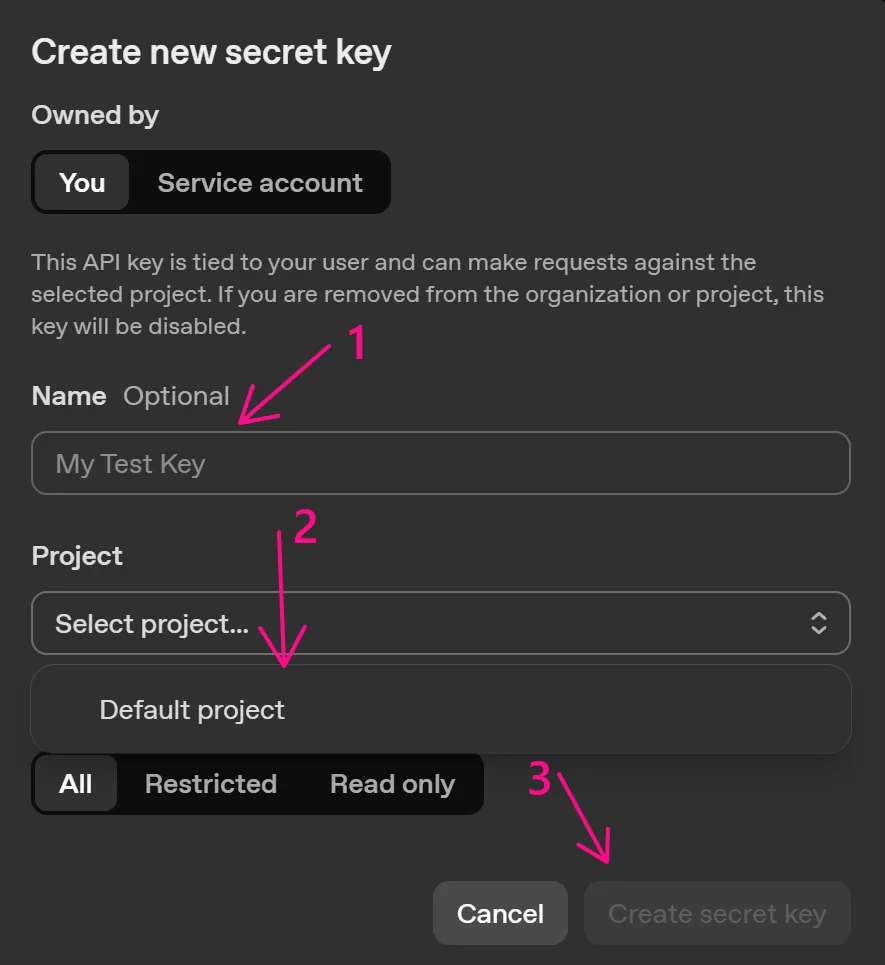
Task: Click the pink number 1 annotation
Action: tap(356, 344)
